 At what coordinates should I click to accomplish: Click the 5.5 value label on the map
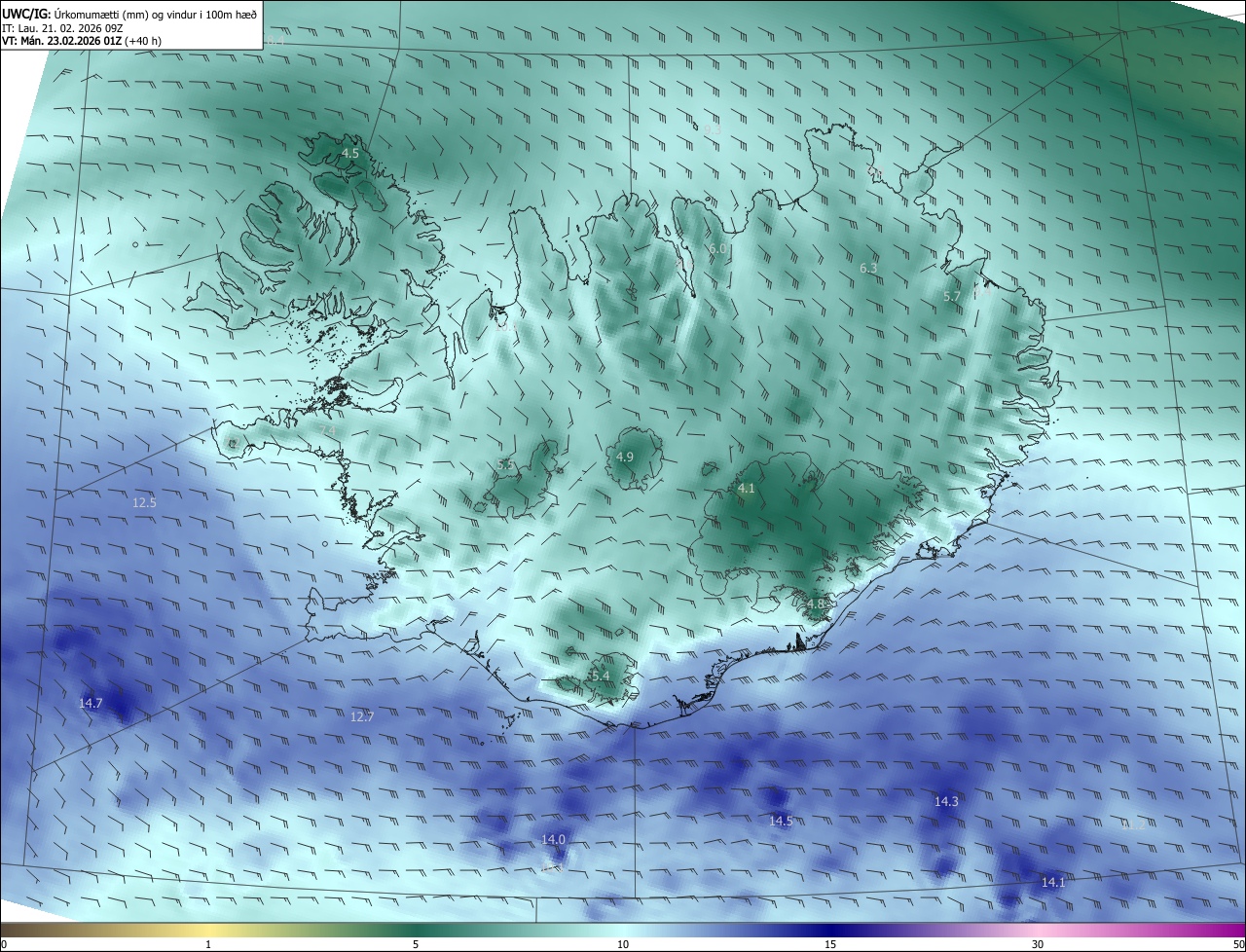click(x=505, y=464)
